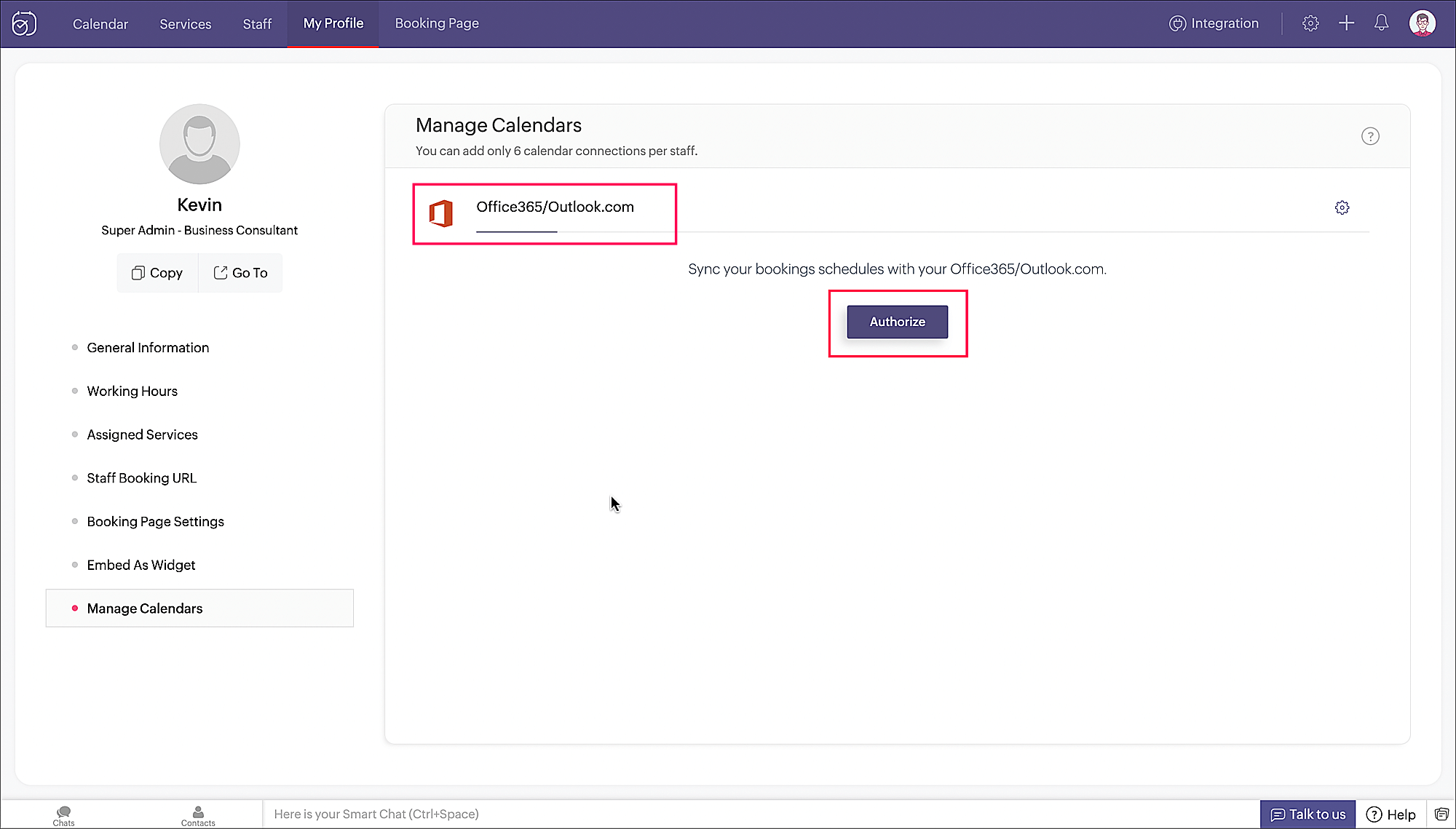Open Booking Page Settings section
Viewport: 1456px width, 829px height.
[155, 521]
